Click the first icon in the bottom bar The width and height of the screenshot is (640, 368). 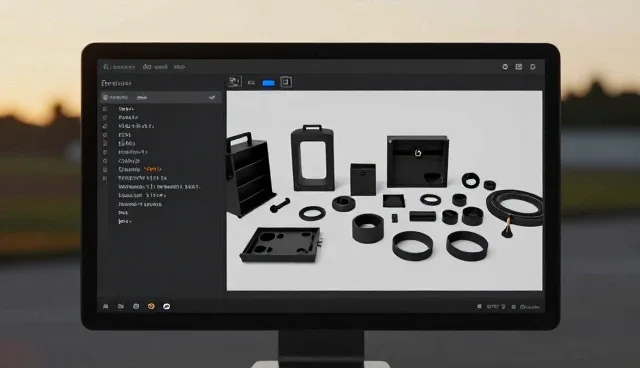click(x=106, y=306)
